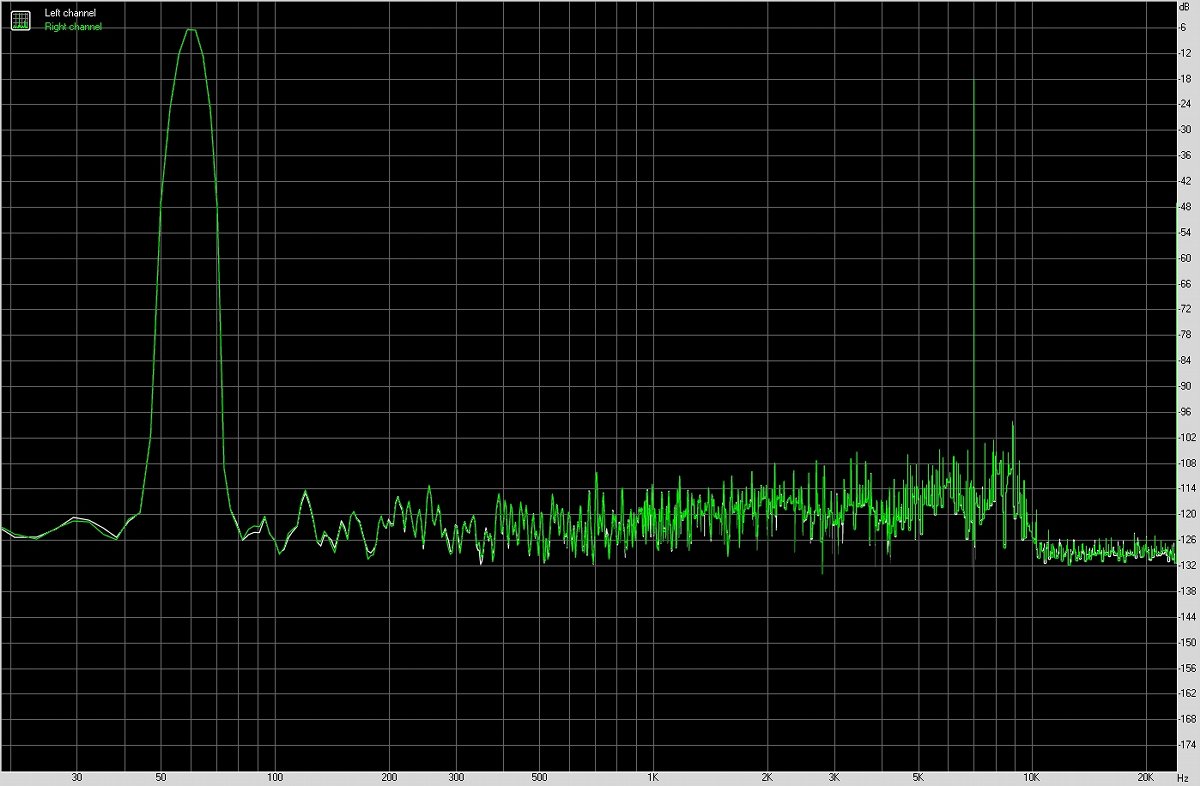The height and width of the screenshot is (786, 1200).
Task: Click the 50 Hz label under the main peak
Action: click(x=160, y=775)
